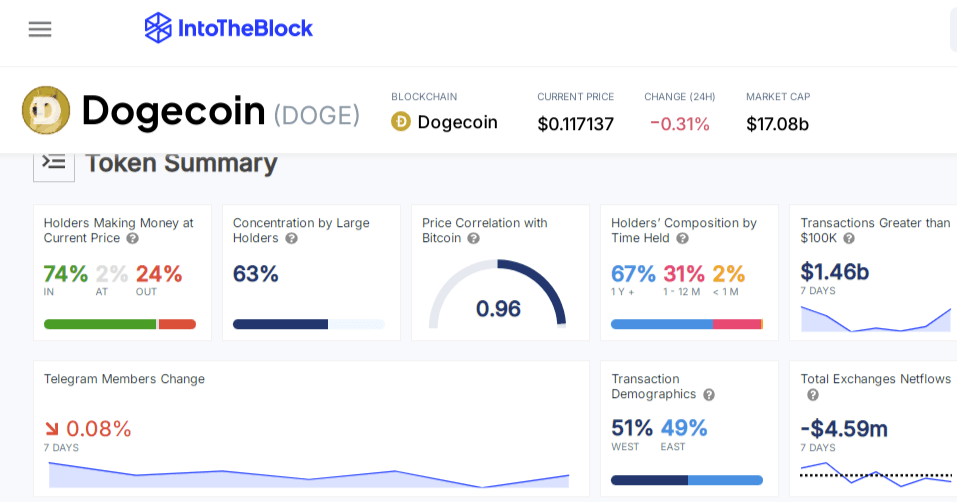Click the red down arrow on Telegram change

point(52,429)
